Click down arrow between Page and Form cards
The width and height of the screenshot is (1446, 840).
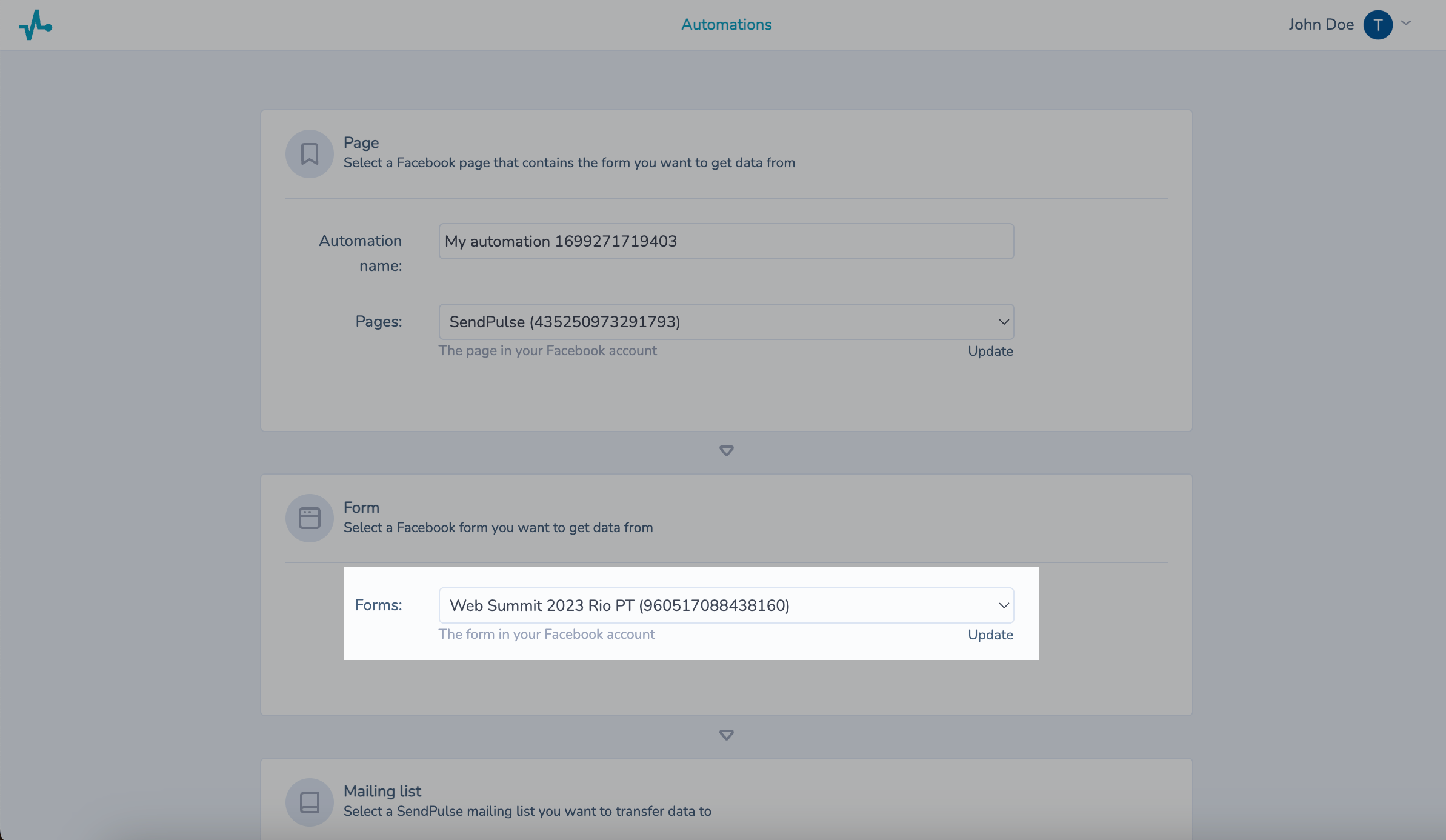pyautogui.click(x=726, y=451)
